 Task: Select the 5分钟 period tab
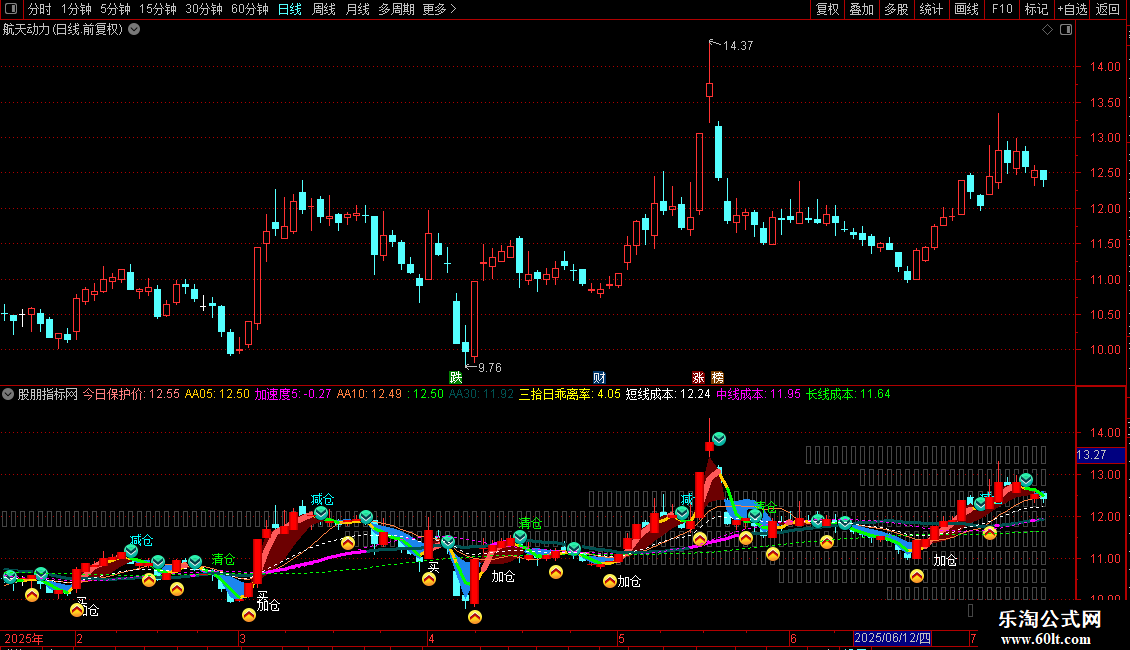[x=115, y=9]
